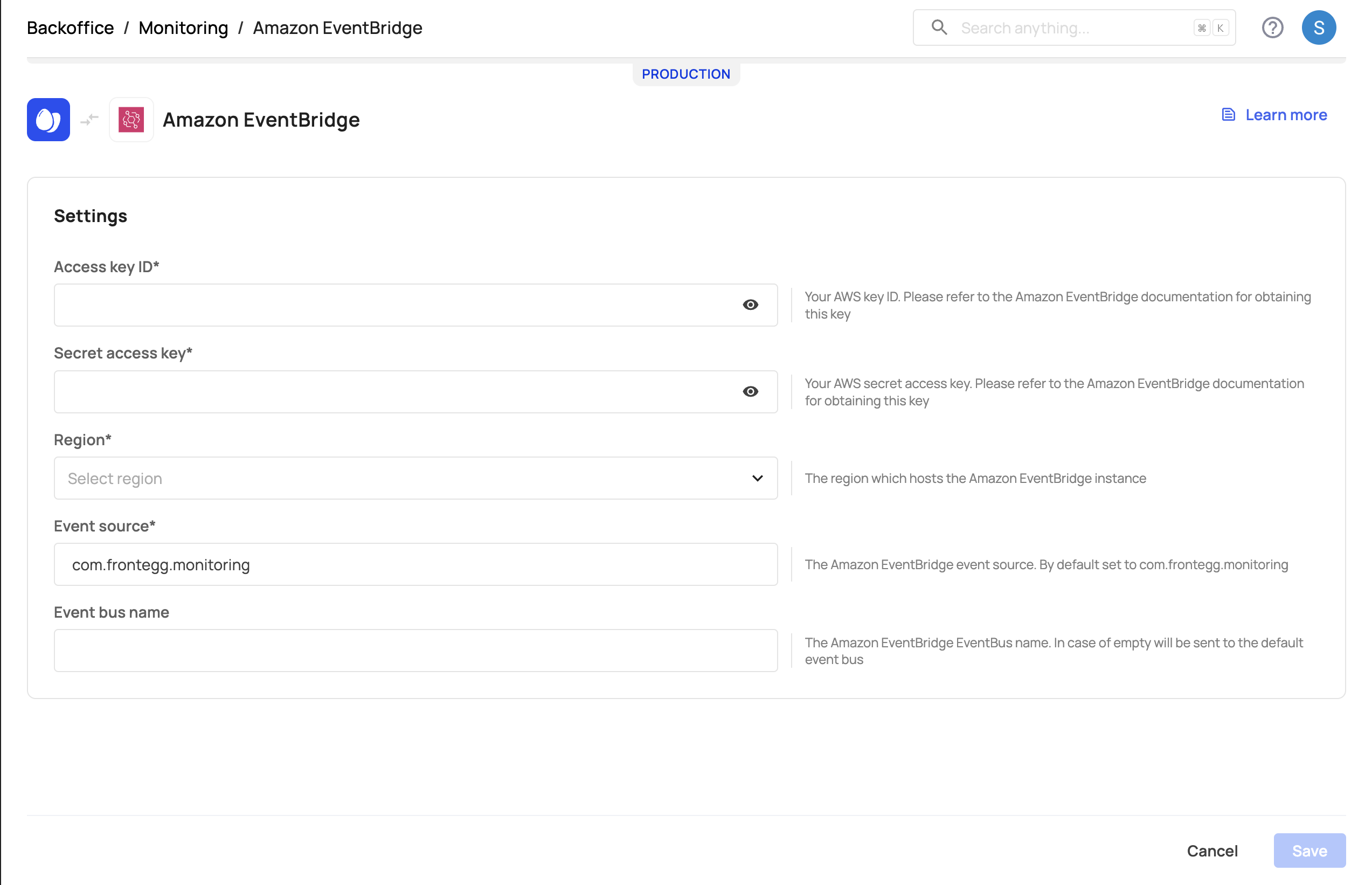
Task: Click the help question mark icon
Action: coord(1272,27)
